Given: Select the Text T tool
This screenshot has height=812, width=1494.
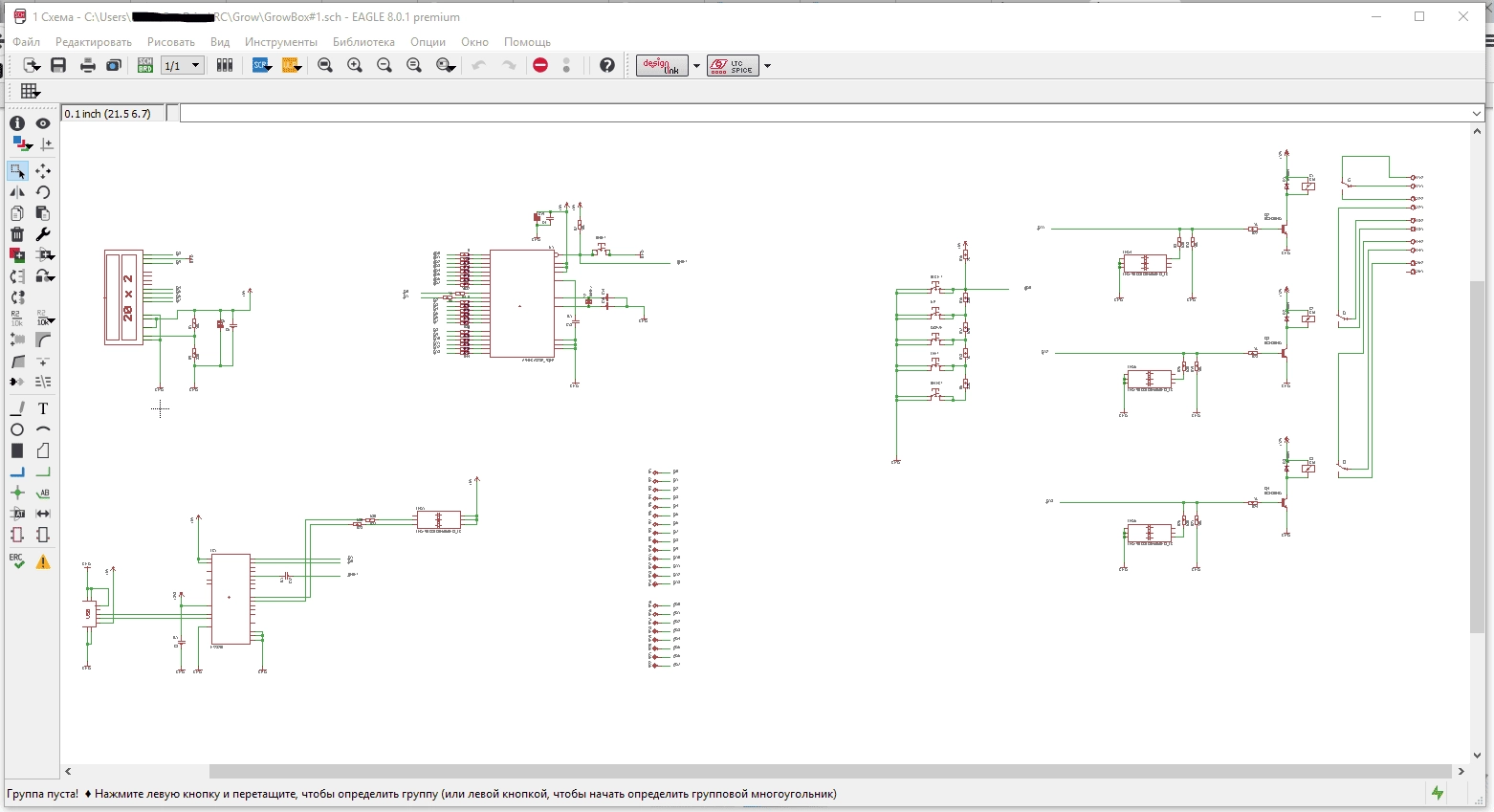Looking at the screenshot, I should coord(43,408).
